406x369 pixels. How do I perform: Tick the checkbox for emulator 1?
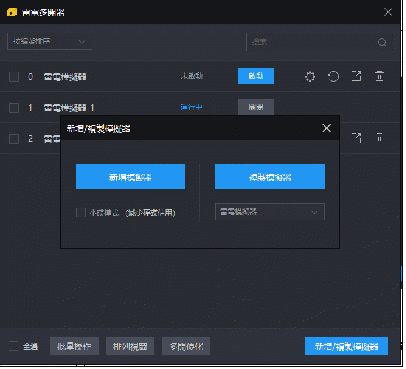pyautogui.click(x=14, y=108)
